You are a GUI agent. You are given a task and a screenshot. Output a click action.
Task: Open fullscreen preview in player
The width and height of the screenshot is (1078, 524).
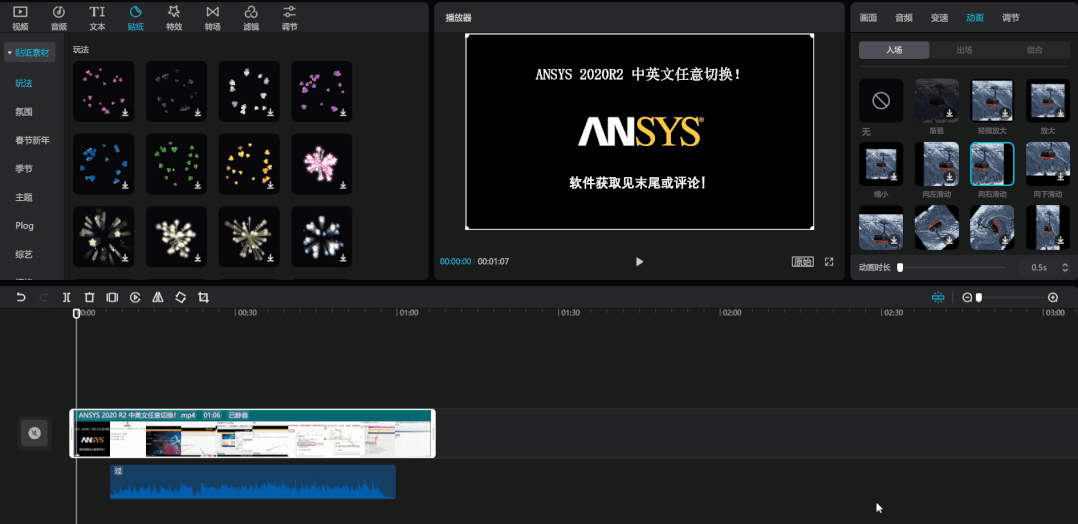pos(829,262)
